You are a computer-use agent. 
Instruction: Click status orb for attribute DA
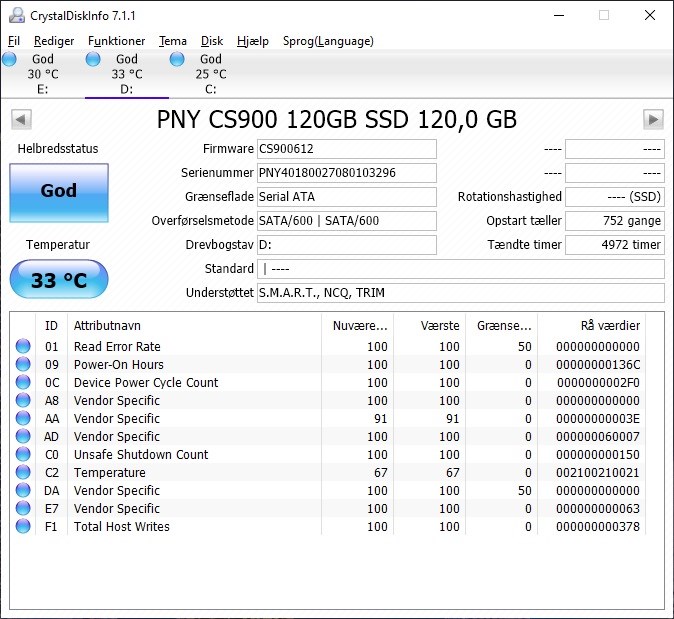[x=23, y=490]
